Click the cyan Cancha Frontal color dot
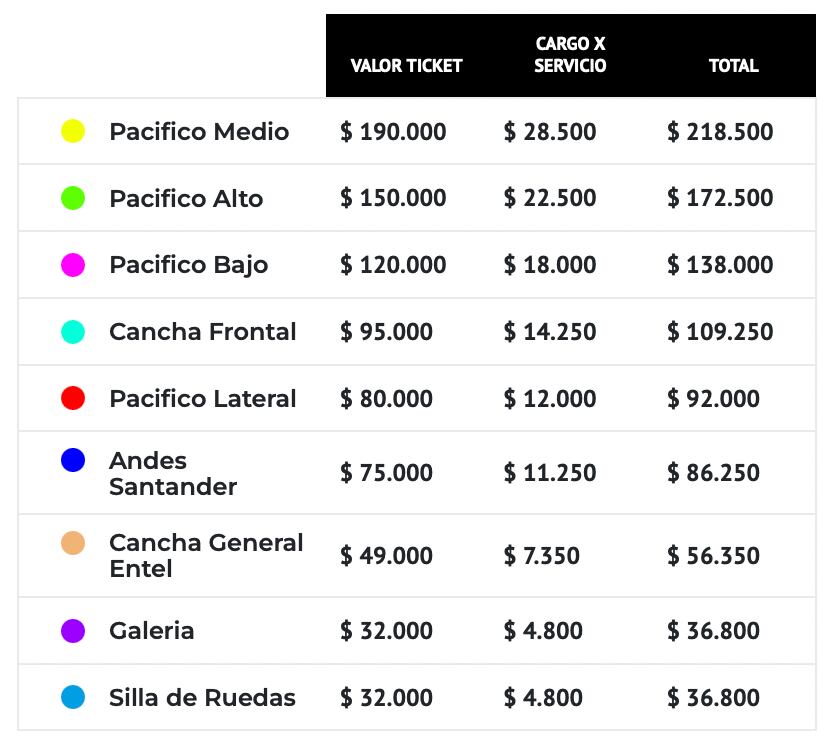 coord(73,332)
